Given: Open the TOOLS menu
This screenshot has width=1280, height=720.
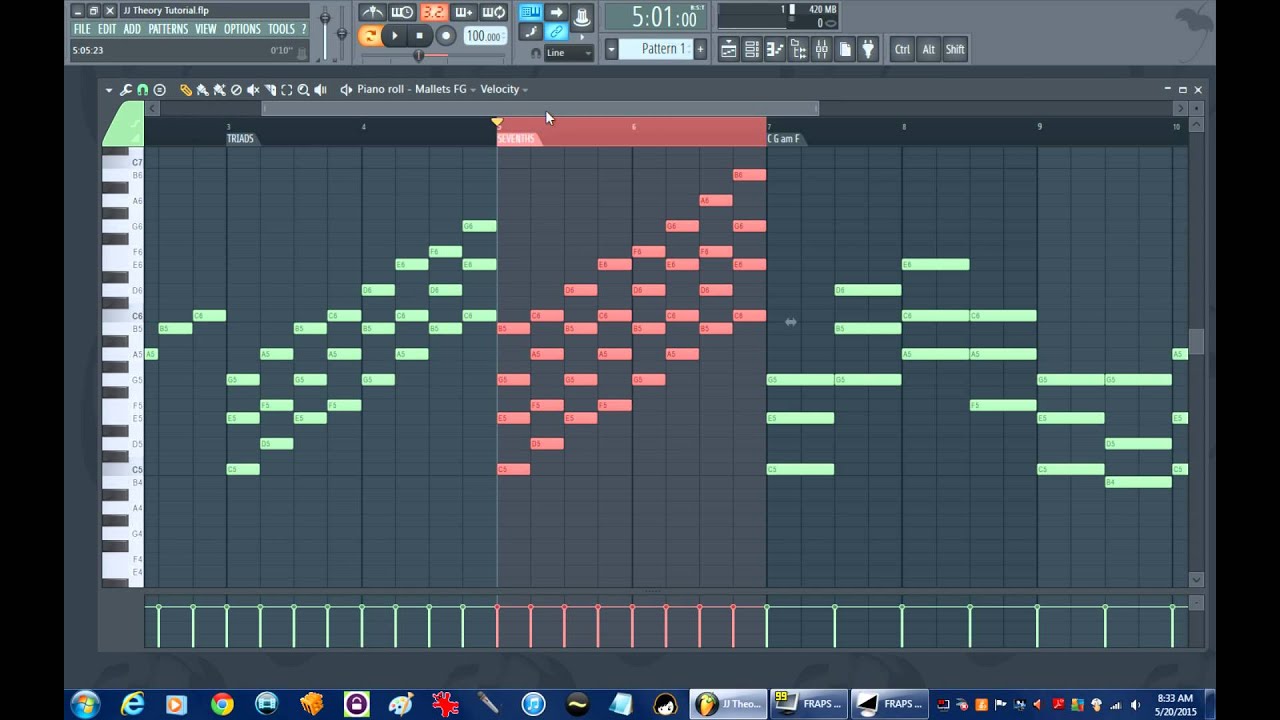Looking at the screenshot, I should [281, 29].
